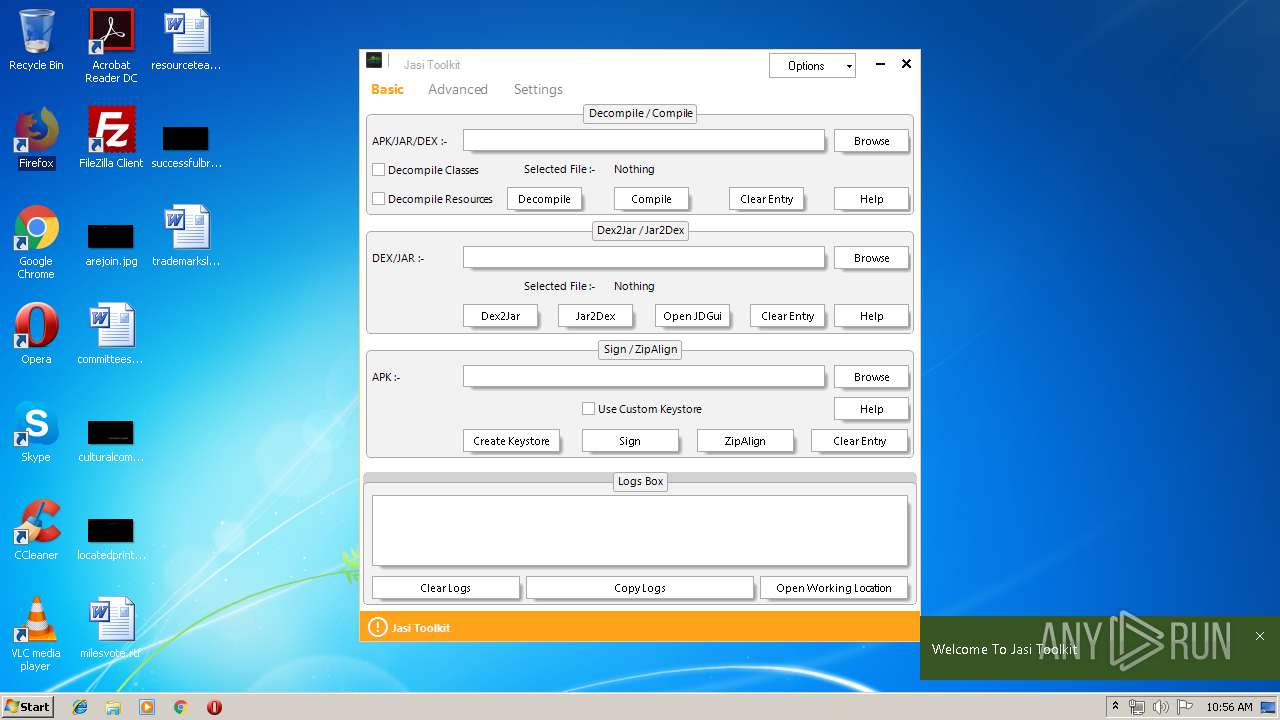This screenshot has width=1280, height=720.
Task: Click the Decompile button
Action: coord(544,199)
